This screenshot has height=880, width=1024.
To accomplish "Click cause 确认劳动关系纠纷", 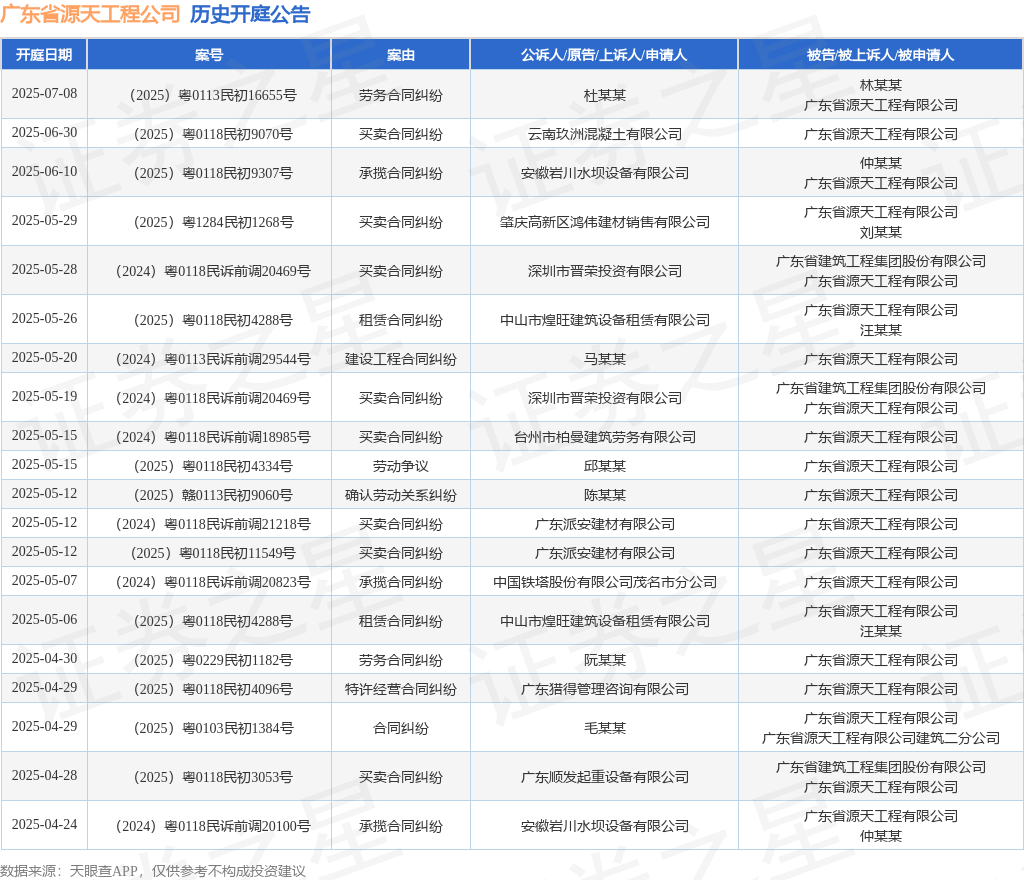I will (x=400, y=495).
